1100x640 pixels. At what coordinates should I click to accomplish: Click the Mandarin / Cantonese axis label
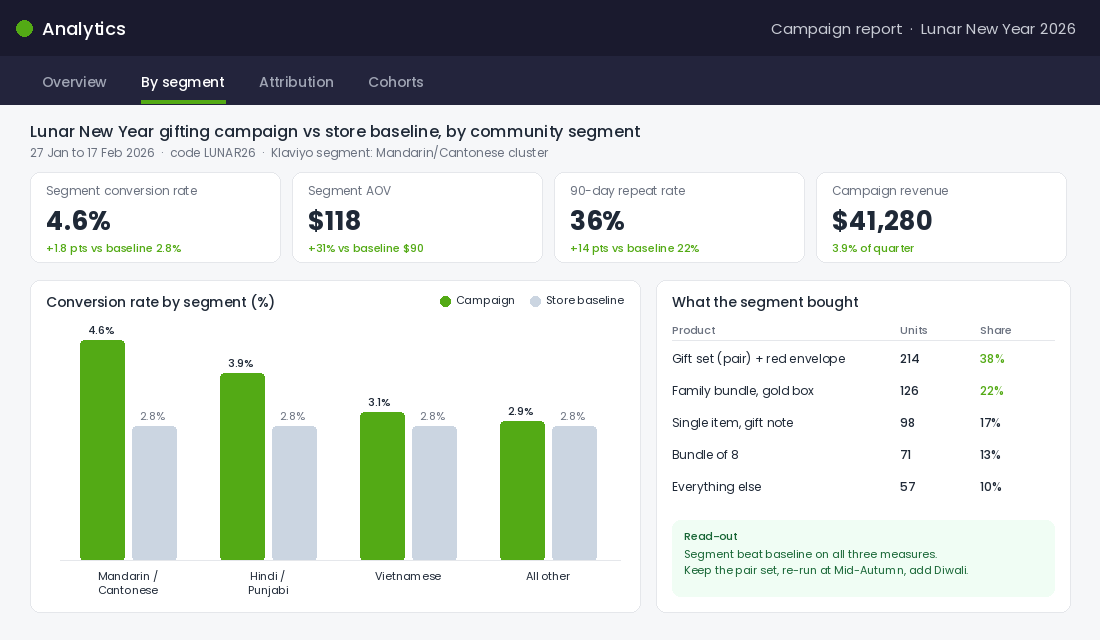(x=128, y=583)
